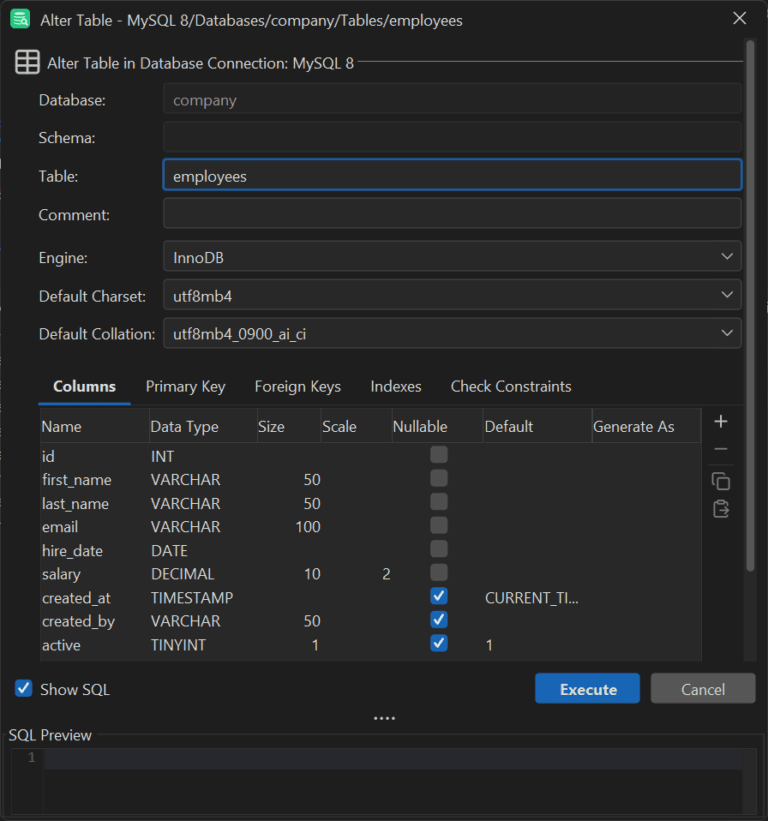The width and height of the screenshot is (768, 821).
Task: Click the Cancel button
Action: [702, 689]
